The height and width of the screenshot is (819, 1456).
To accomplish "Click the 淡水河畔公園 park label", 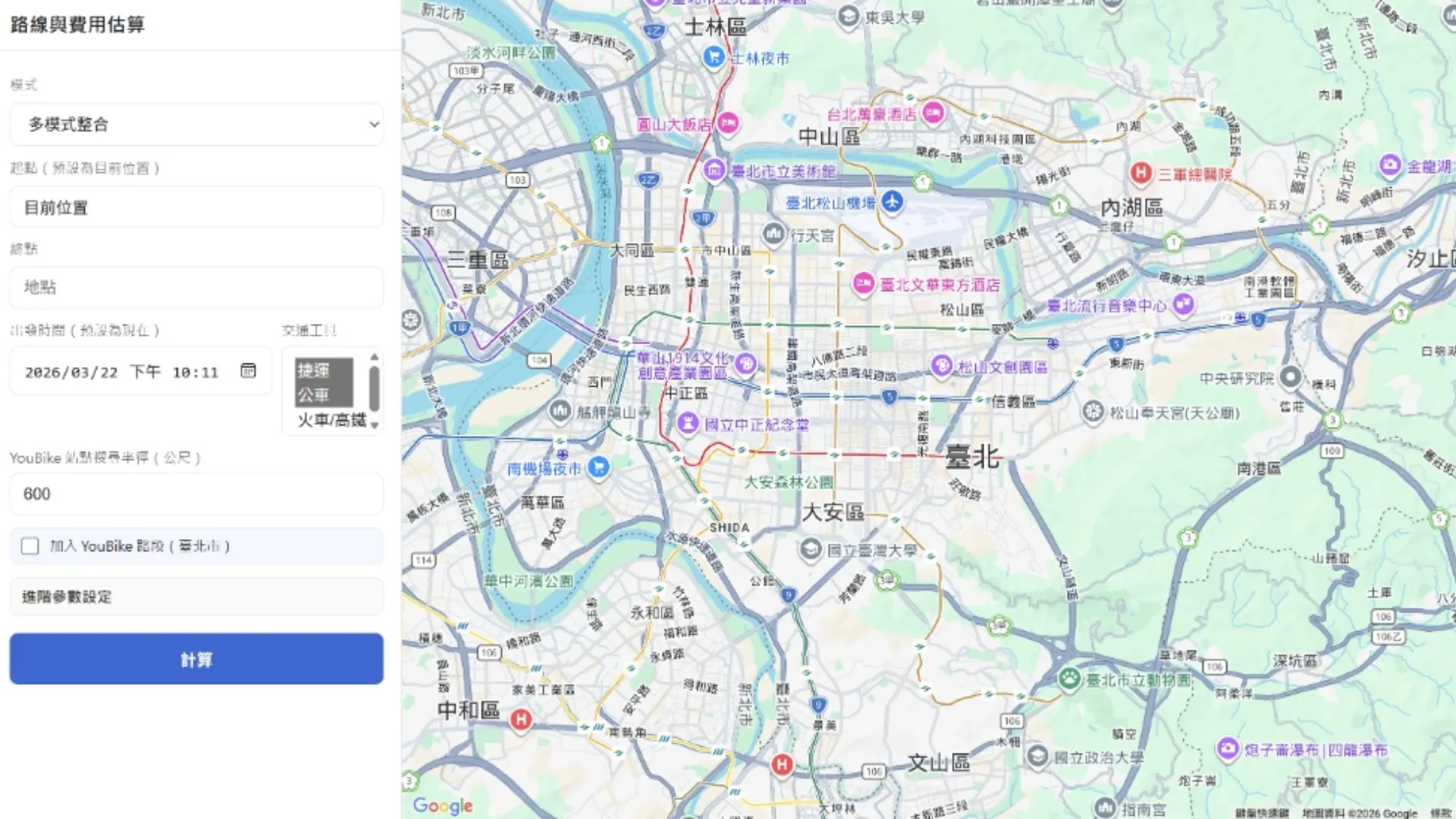I will point(511,52).
